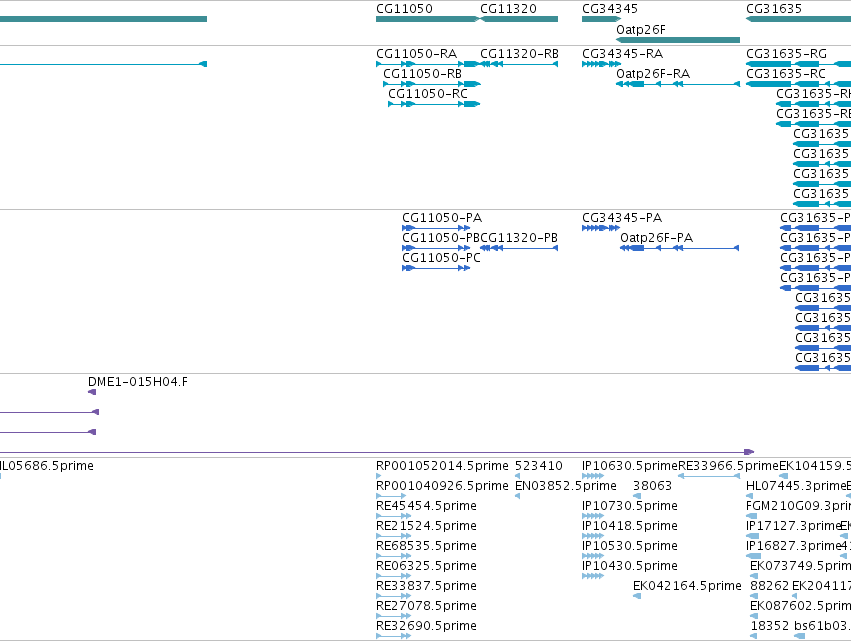Select transcript CG31635-RG
Image resolution: width=851 pixels, height=641 pixels.
click(798, 64)
